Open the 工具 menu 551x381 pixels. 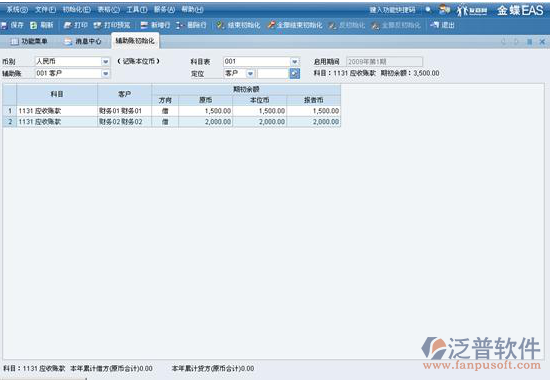137,9
